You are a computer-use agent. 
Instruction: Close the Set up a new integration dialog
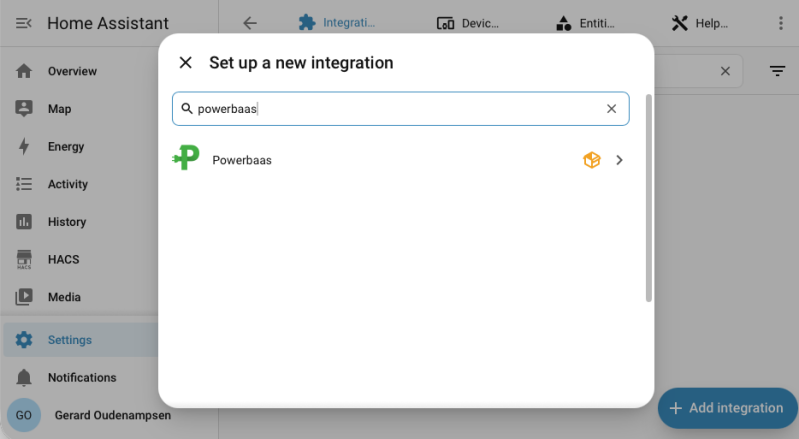[185, 63]
